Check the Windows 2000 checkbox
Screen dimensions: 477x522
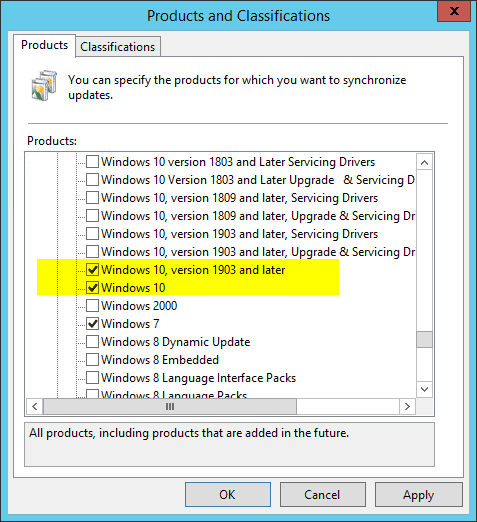92,306
